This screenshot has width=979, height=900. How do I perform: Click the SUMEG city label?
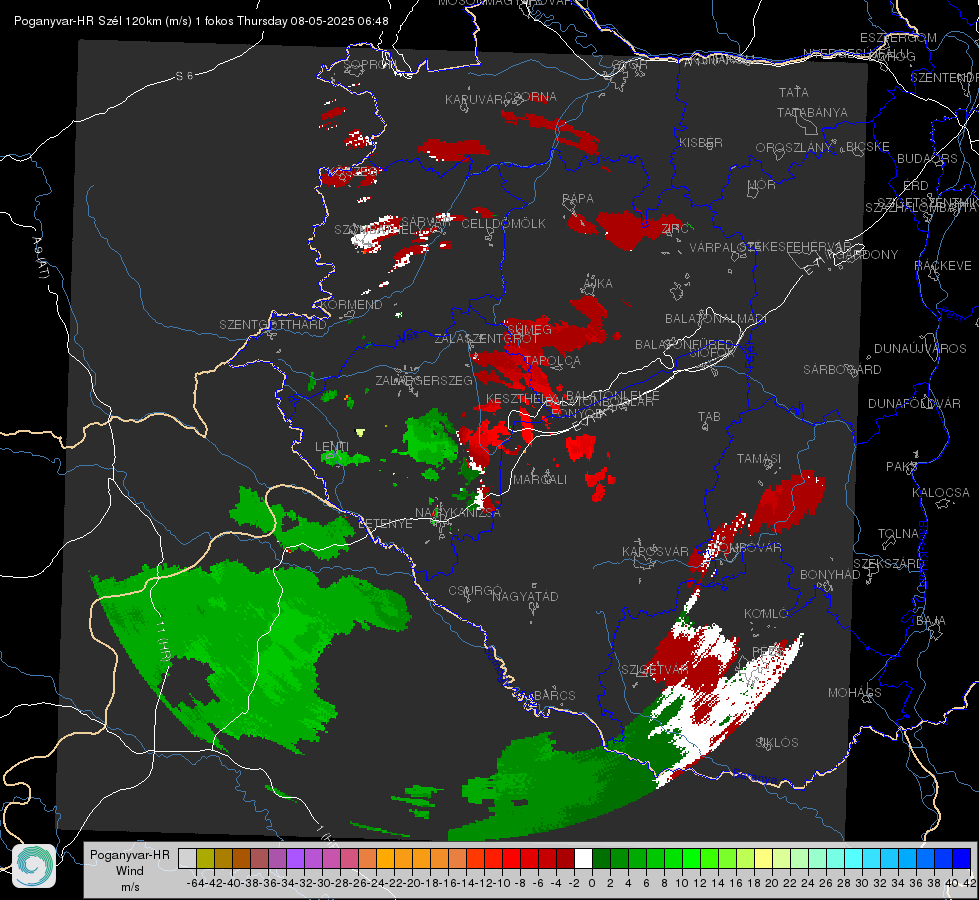529,330
